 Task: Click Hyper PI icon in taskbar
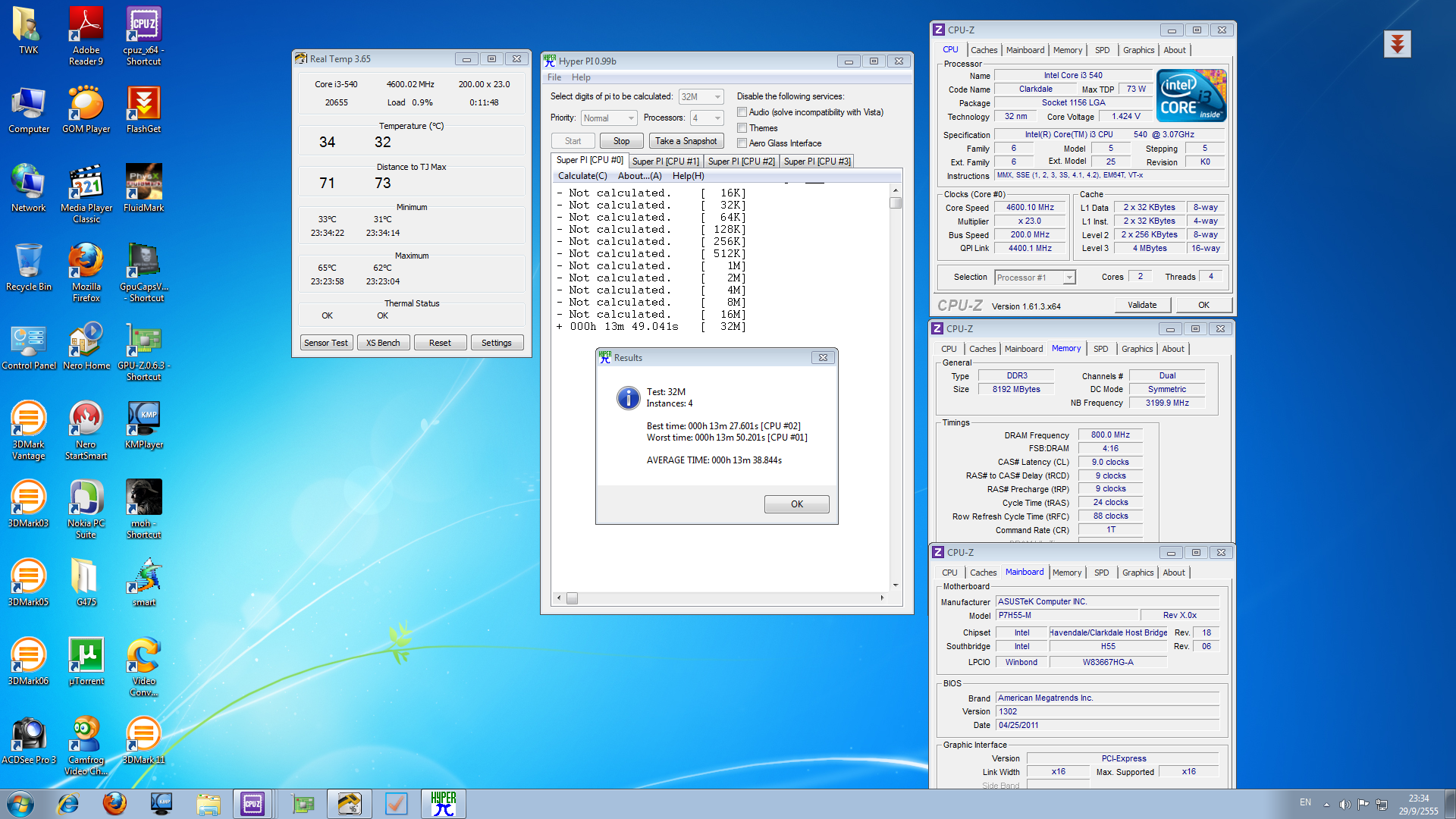coord(443,804)
